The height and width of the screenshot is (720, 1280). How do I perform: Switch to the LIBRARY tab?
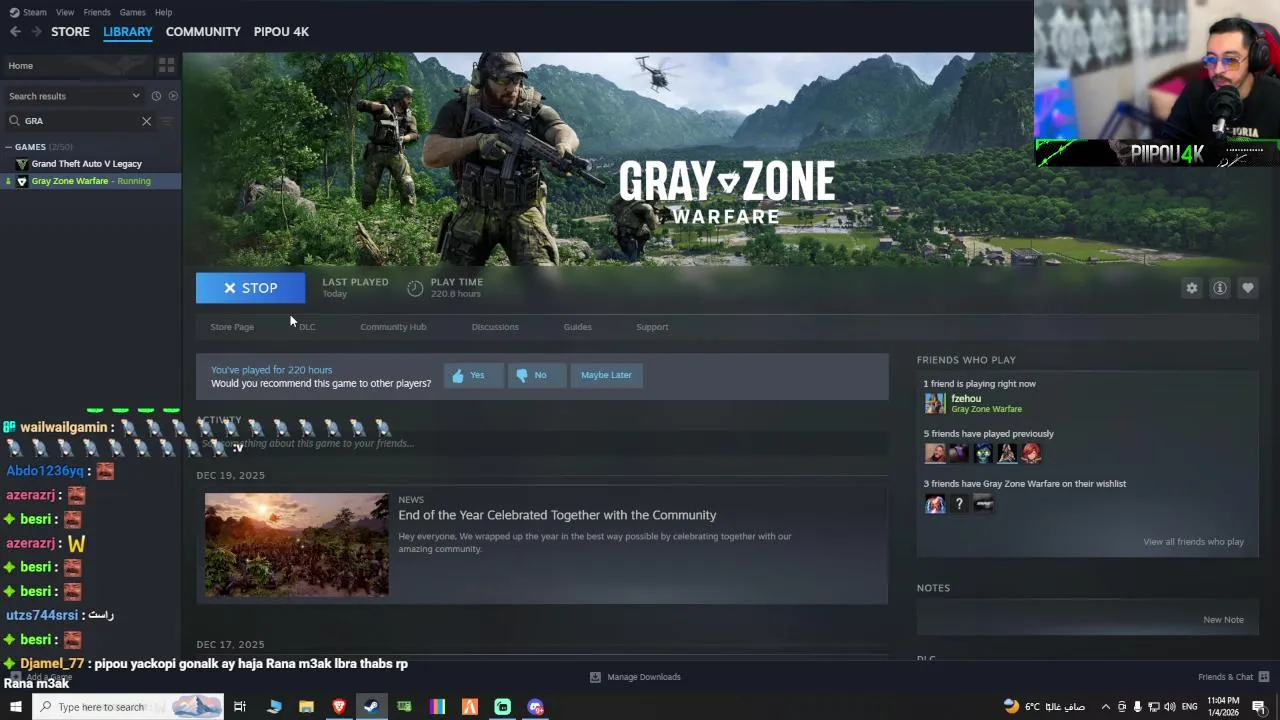128,32
